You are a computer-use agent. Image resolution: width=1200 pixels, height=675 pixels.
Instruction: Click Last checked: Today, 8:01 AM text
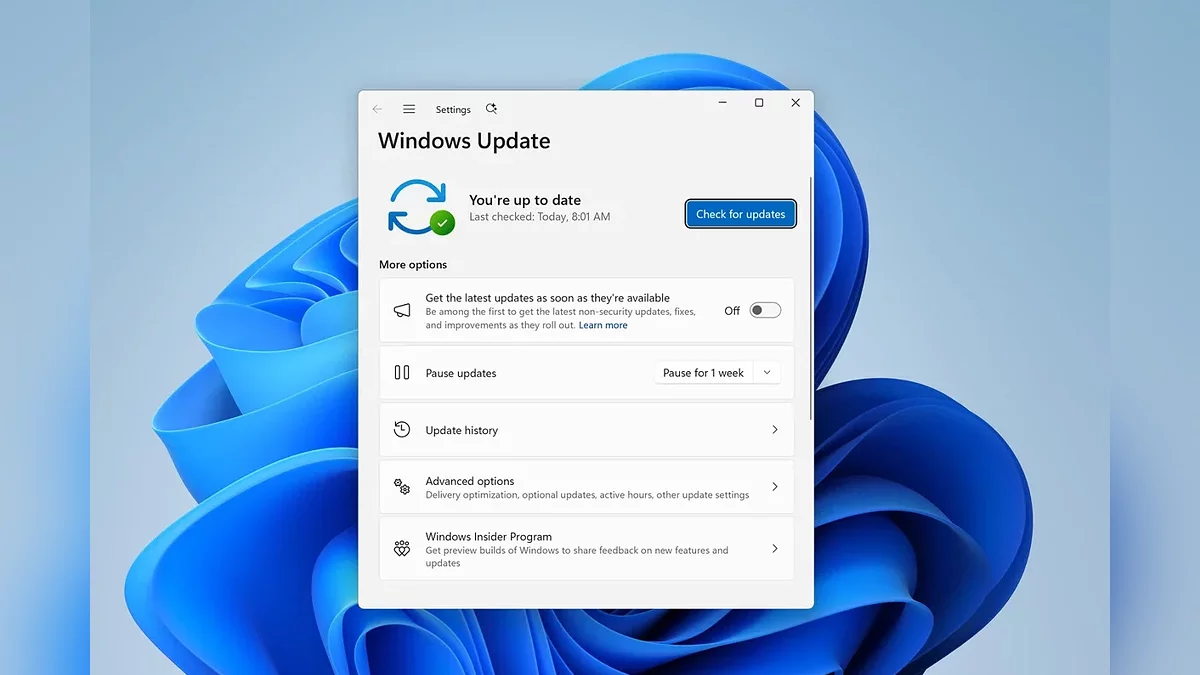click(x=540, y=217)
